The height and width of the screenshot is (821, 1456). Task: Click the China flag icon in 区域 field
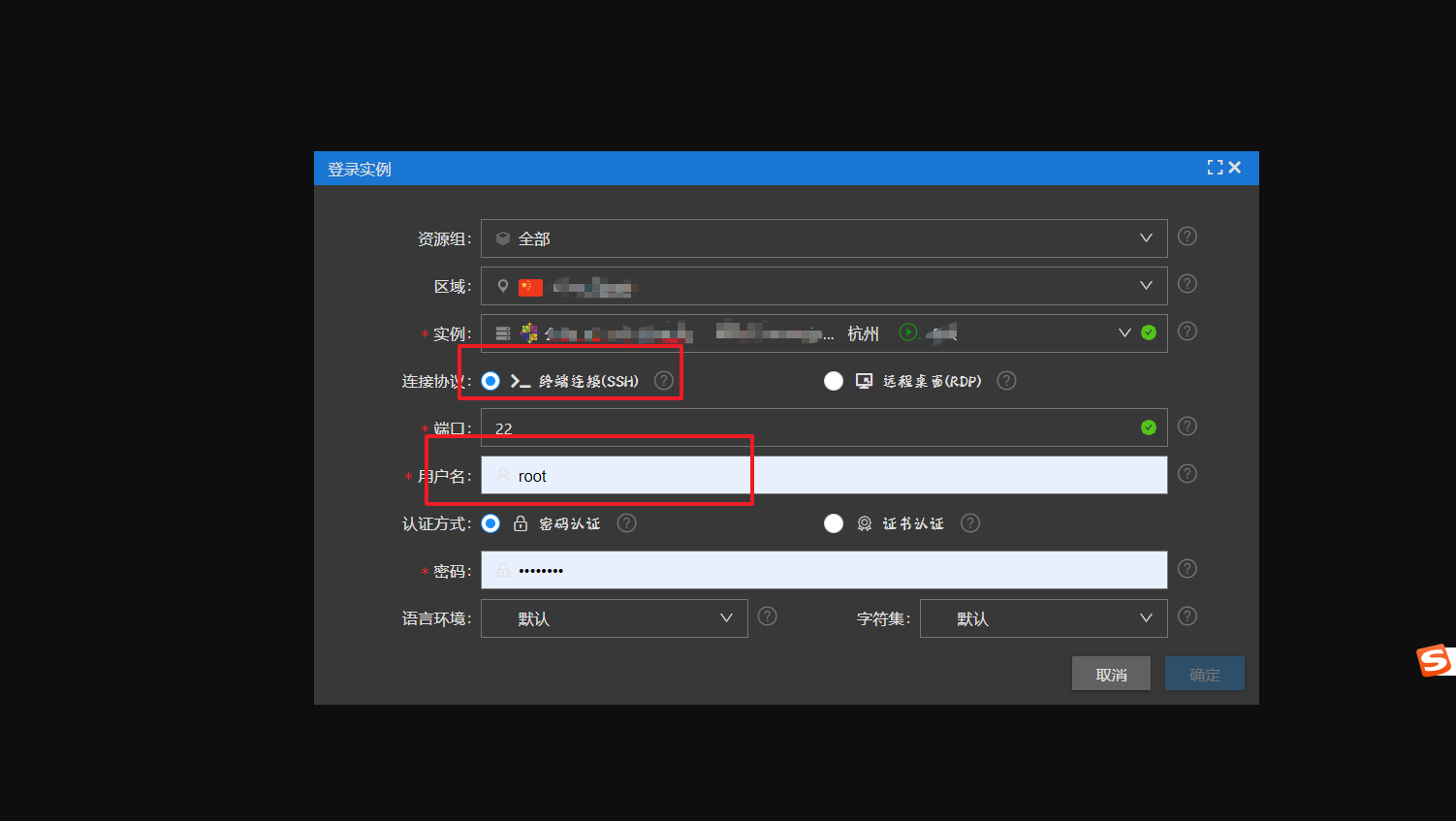tap(529, 285)
